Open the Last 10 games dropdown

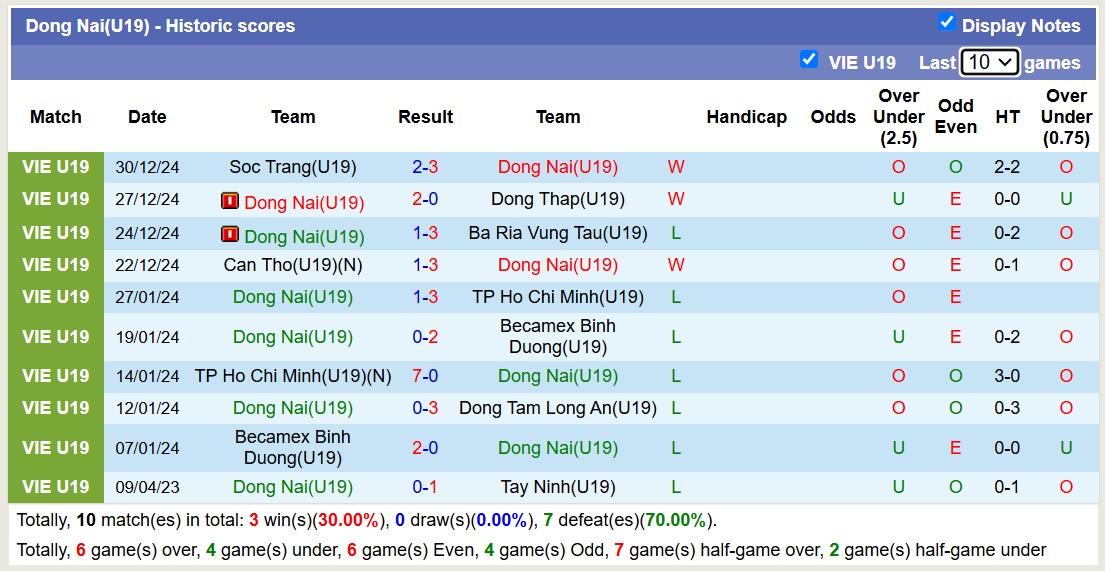tap(989, 62)
